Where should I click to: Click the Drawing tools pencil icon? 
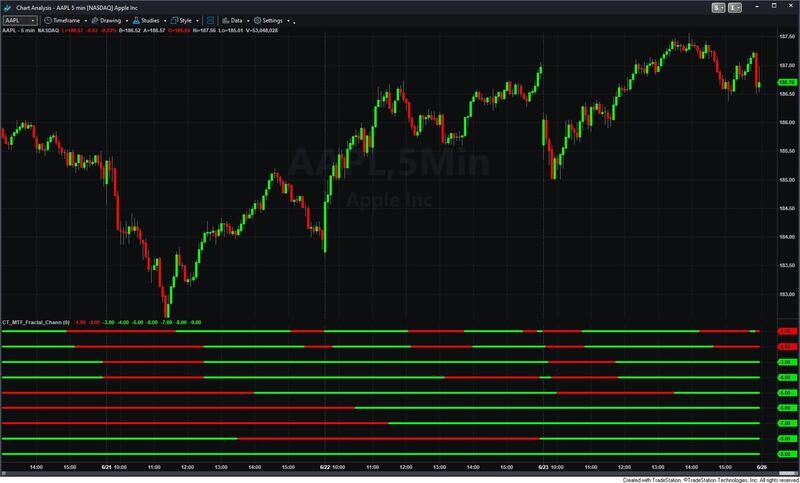click(x=94, y=20)
